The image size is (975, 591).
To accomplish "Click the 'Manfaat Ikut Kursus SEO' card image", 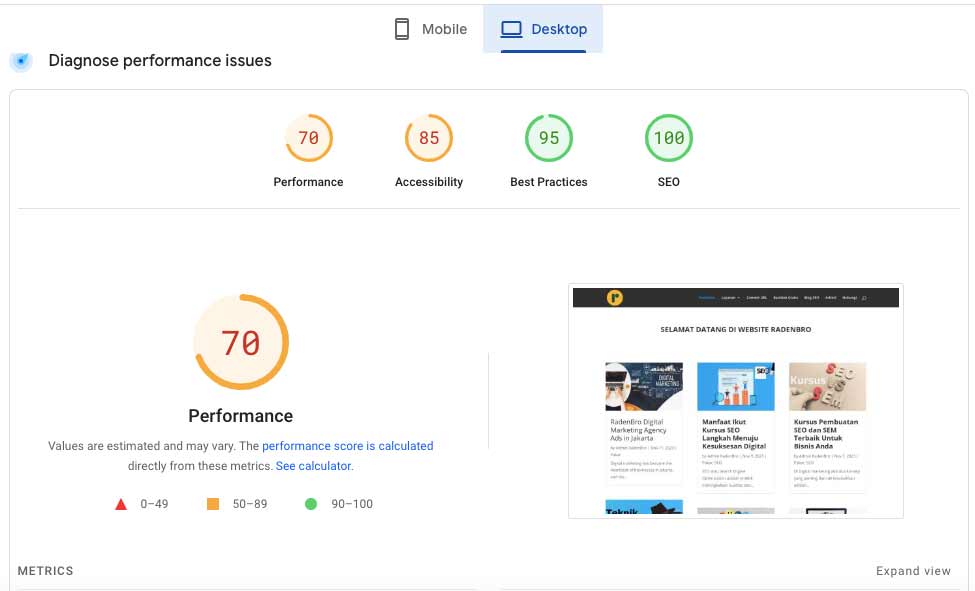I will [736, 386].
